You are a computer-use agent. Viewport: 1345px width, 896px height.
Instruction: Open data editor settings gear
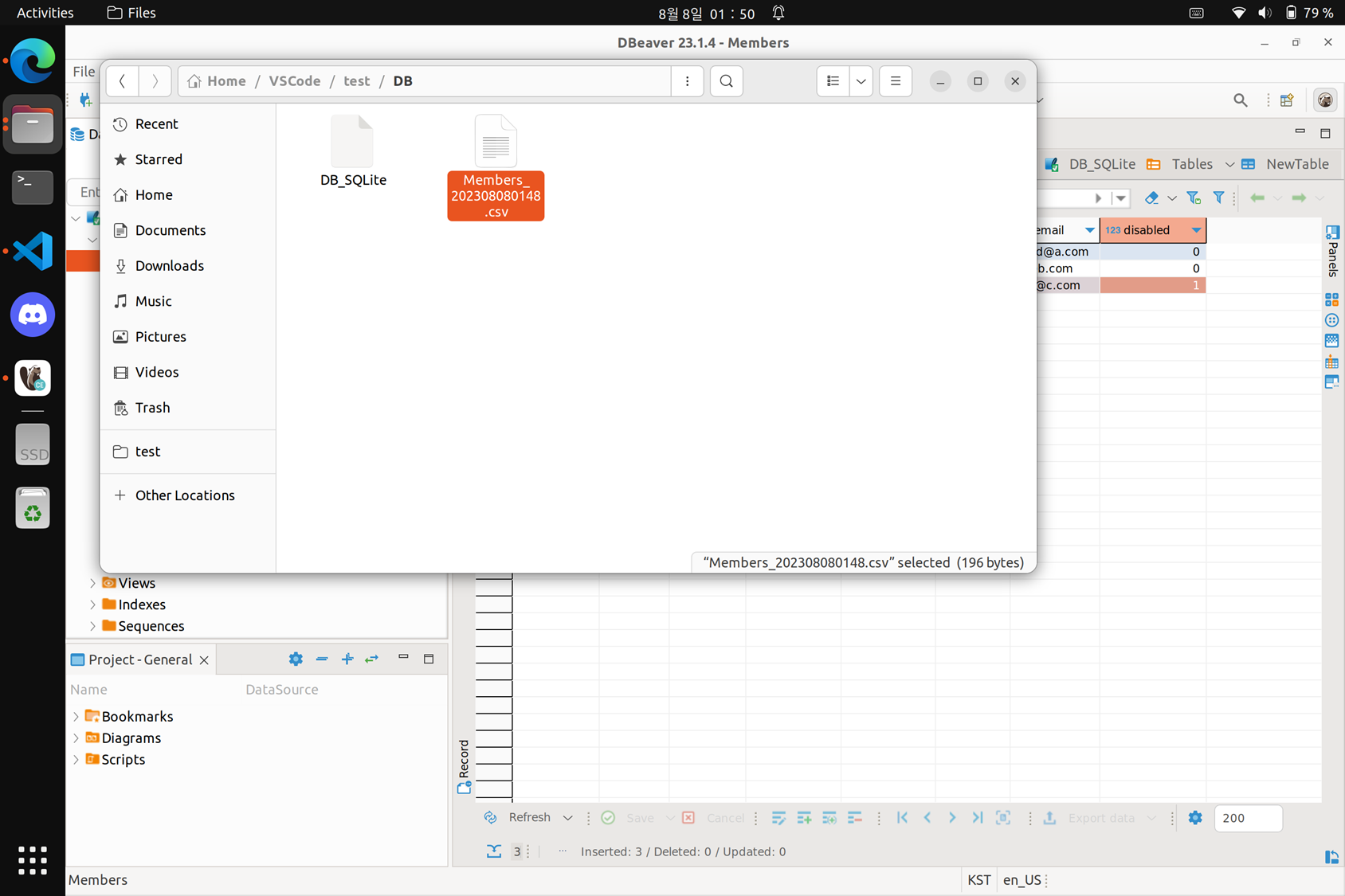(1195, 818)
